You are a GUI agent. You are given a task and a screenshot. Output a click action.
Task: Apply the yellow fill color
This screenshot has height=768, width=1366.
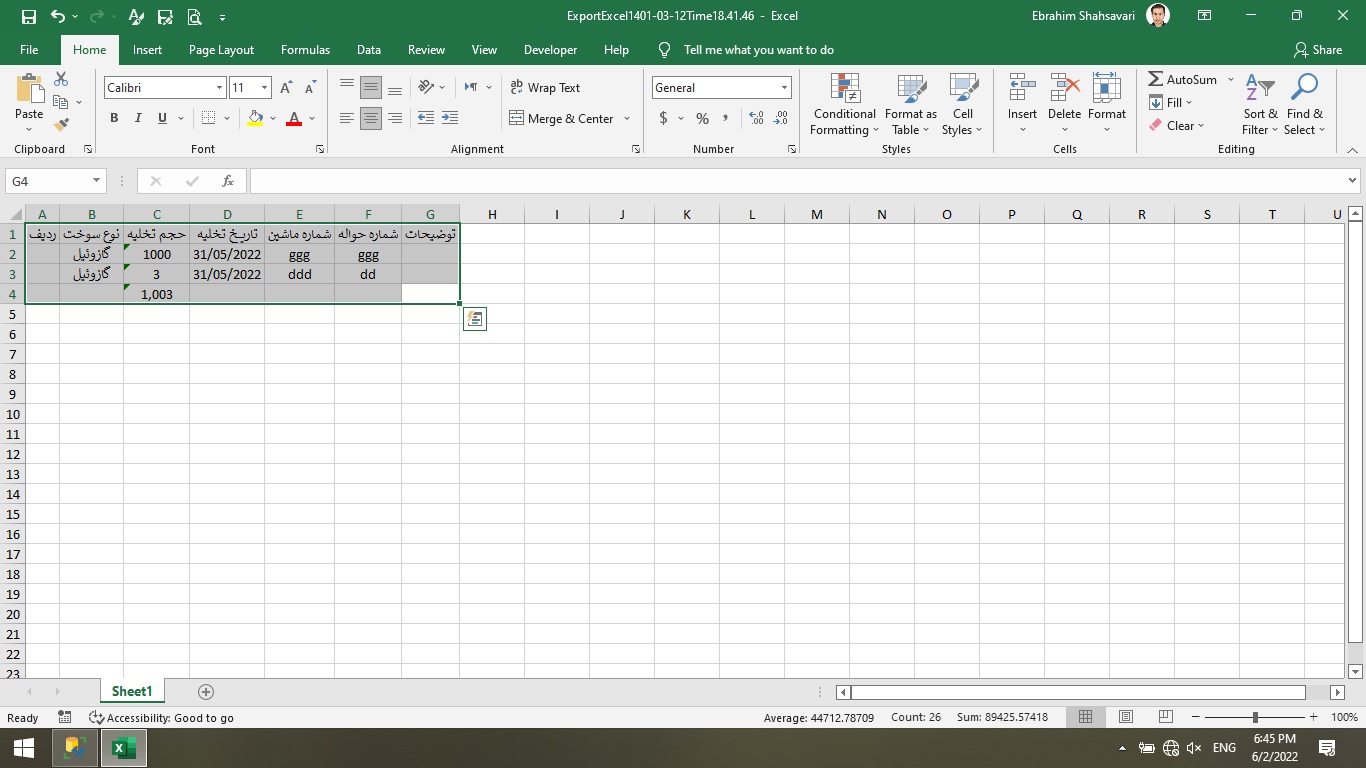tap(255, 118)
